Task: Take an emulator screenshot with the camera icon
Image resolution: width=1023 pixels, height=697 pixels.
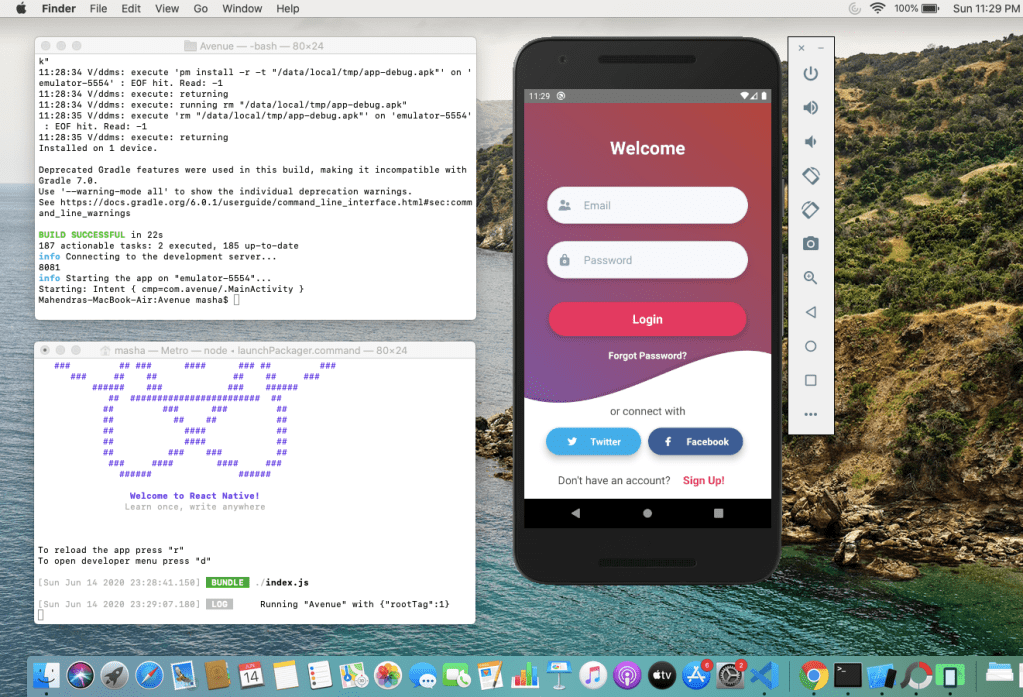Action: [x=810, y=244]
